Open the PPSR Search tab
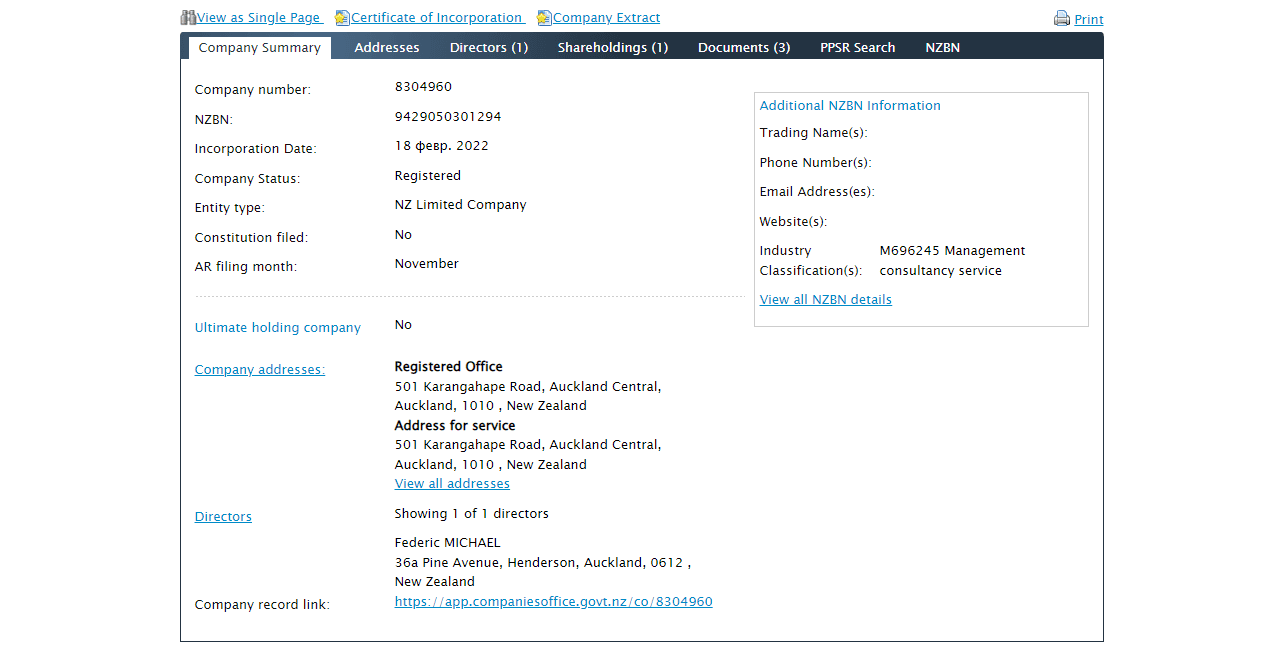This screenshot has height=646, width=1285. coord(858,48)
